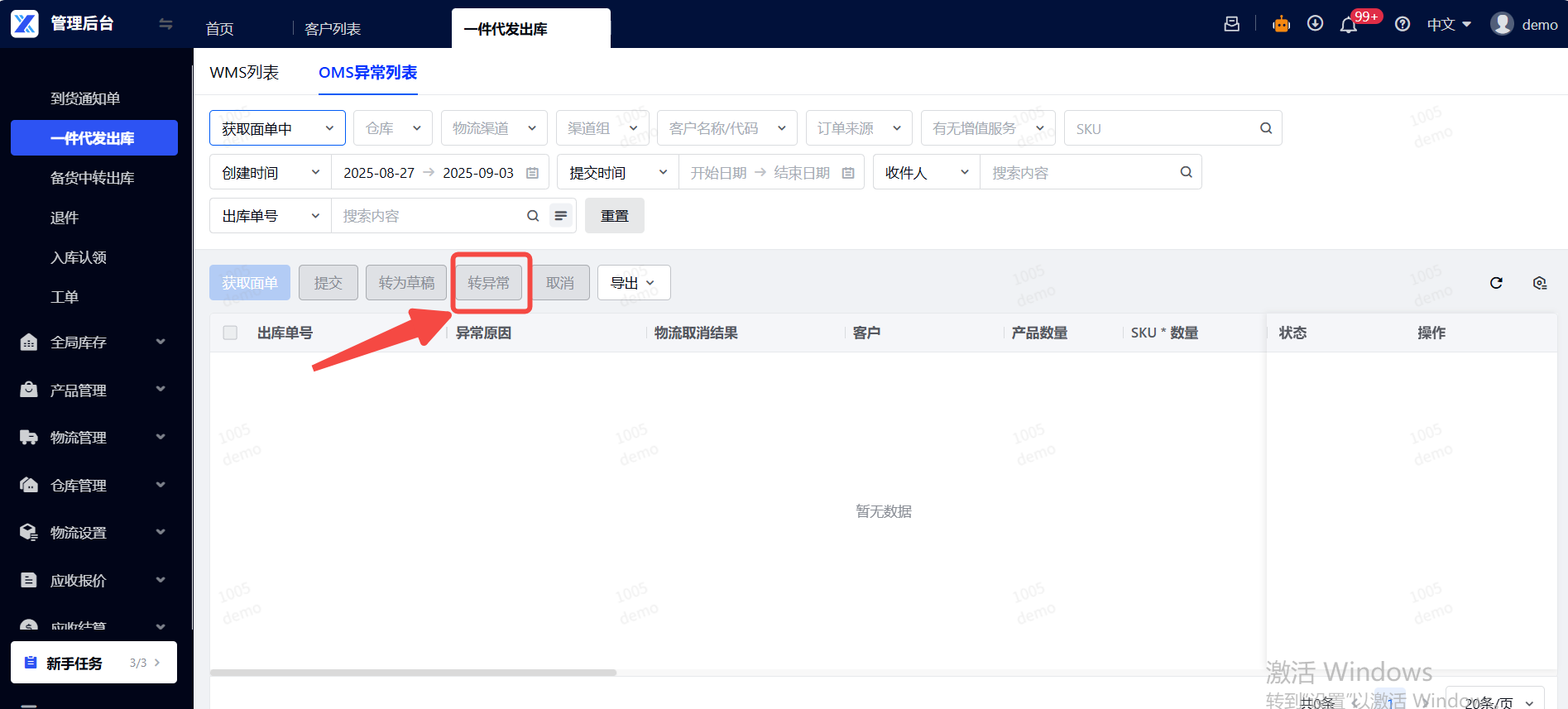Collapse the sidebar menu toggle icon

165,24
